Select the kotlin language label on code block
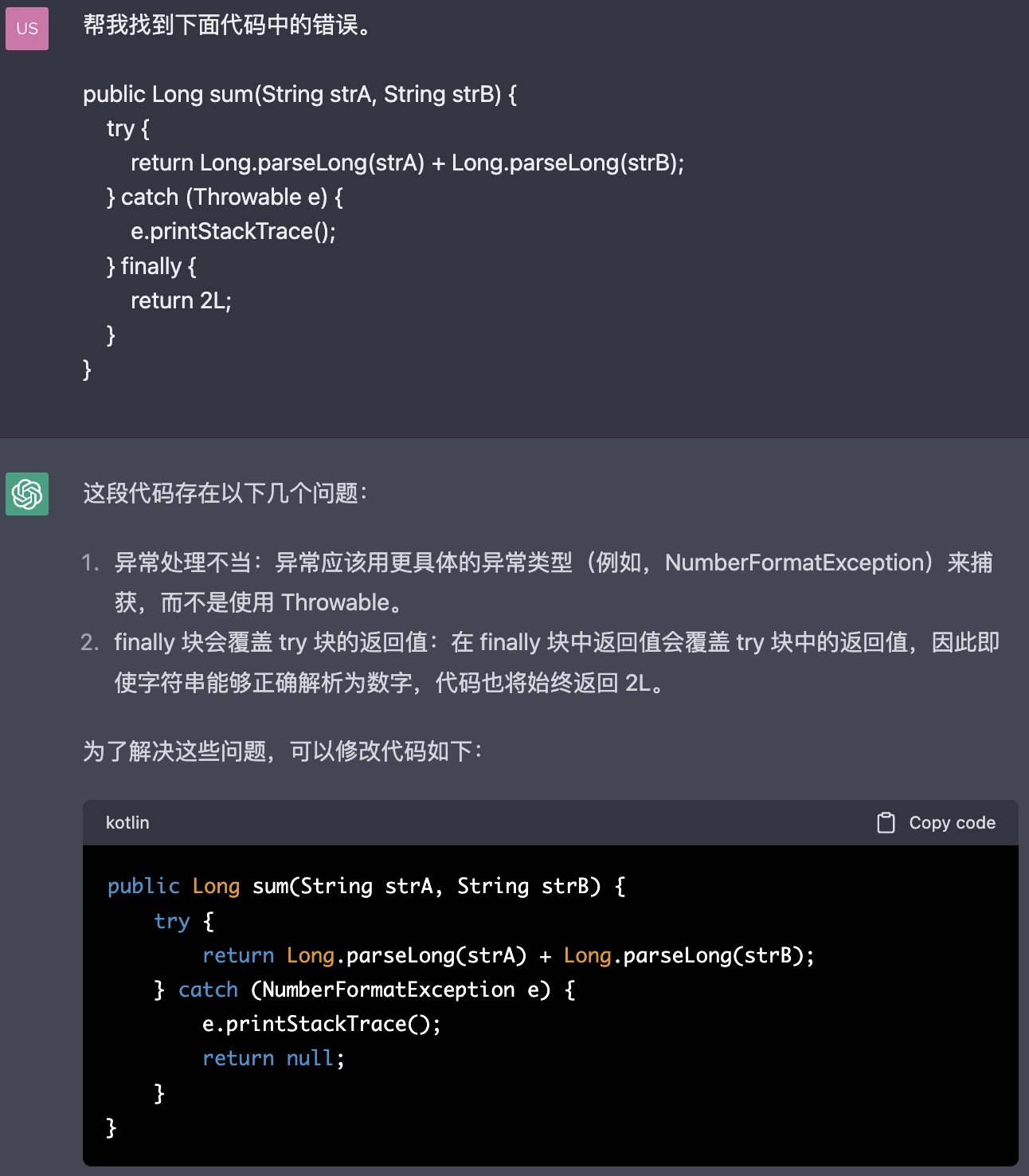The height and width of the screenshot is (1176, 1029). pyautogui.click(x=127, y=822)
